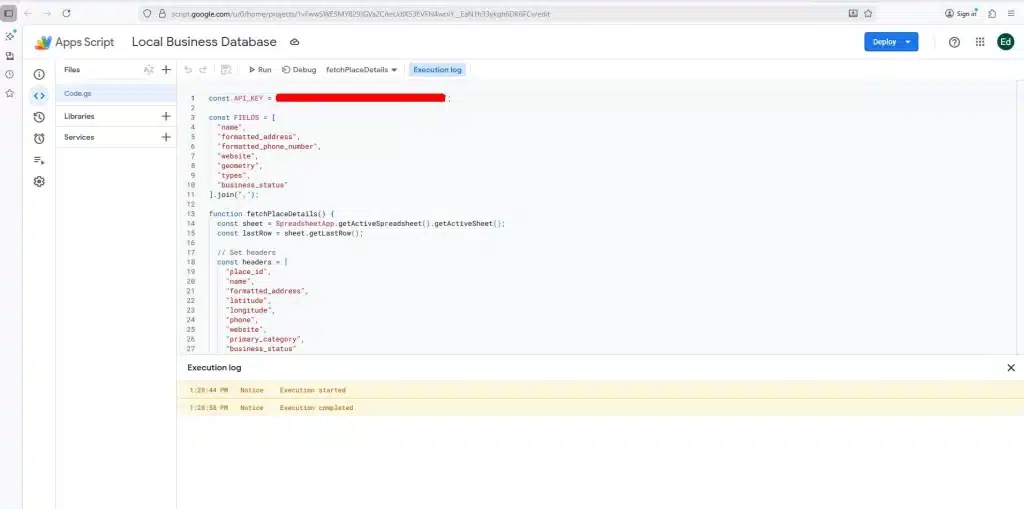Run the selected function
Image resolution: width=1024 pixels, height=509 pixels.
pos(260,69)
